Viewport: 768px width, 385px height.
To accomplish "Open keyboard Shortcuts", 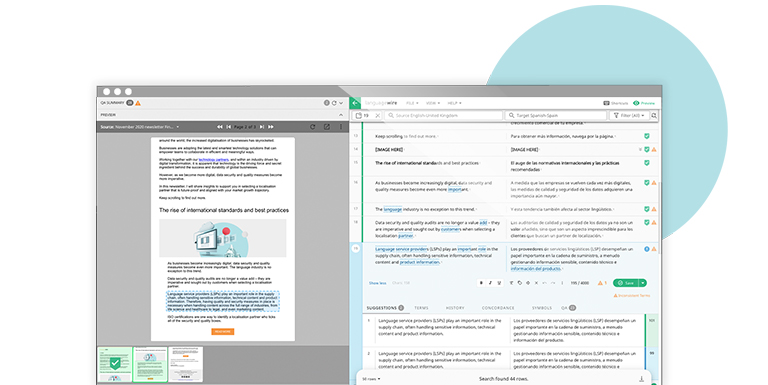I will pos(616,103).
